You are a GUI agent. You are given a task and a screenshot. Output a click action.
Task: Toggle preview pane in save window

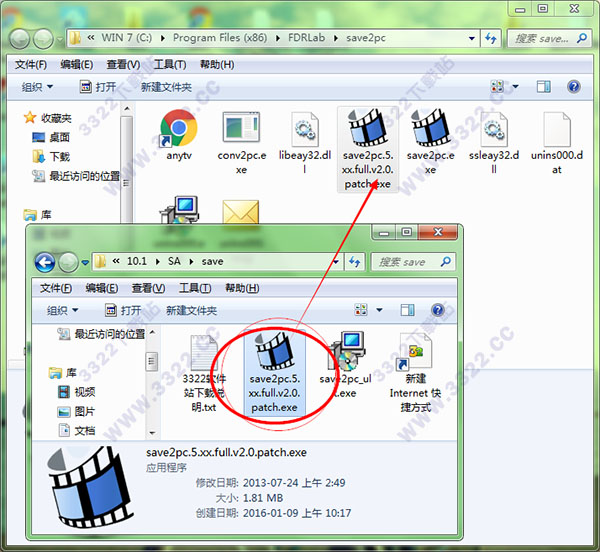point(408,310)
